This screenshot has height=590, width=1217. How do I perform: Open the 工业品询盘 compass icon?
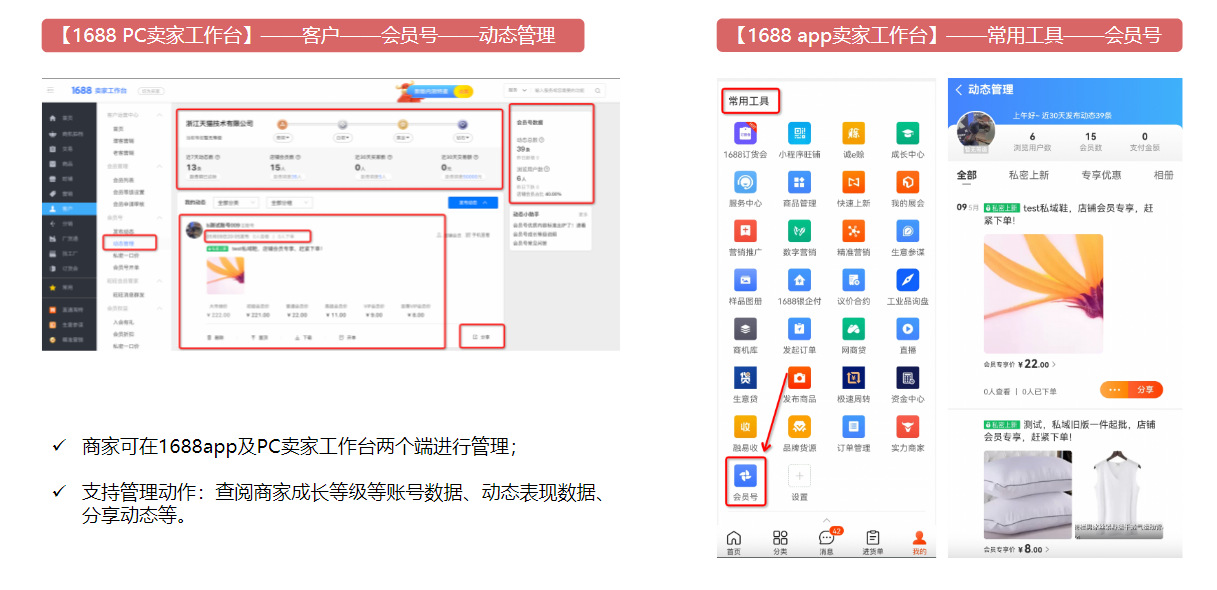click(908, 280)
